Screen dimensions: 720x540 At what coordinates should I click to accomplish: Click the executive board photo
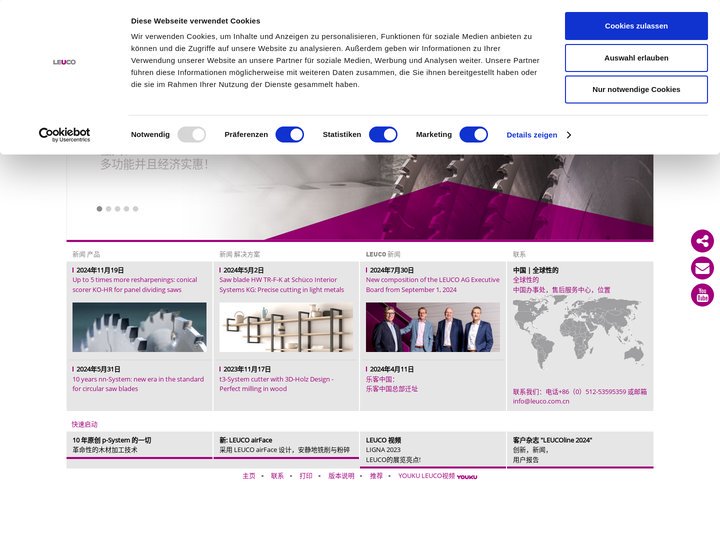433,327
